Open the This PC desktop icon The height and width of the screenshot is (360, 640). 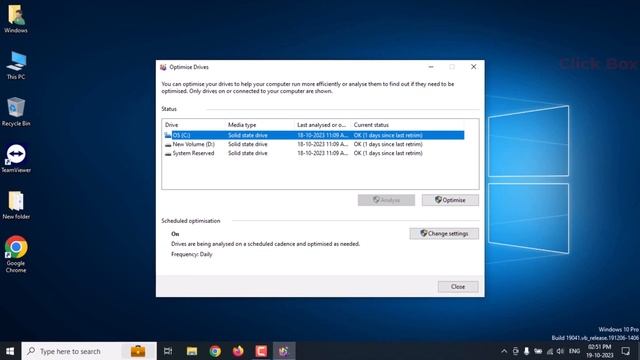(16, 65)
